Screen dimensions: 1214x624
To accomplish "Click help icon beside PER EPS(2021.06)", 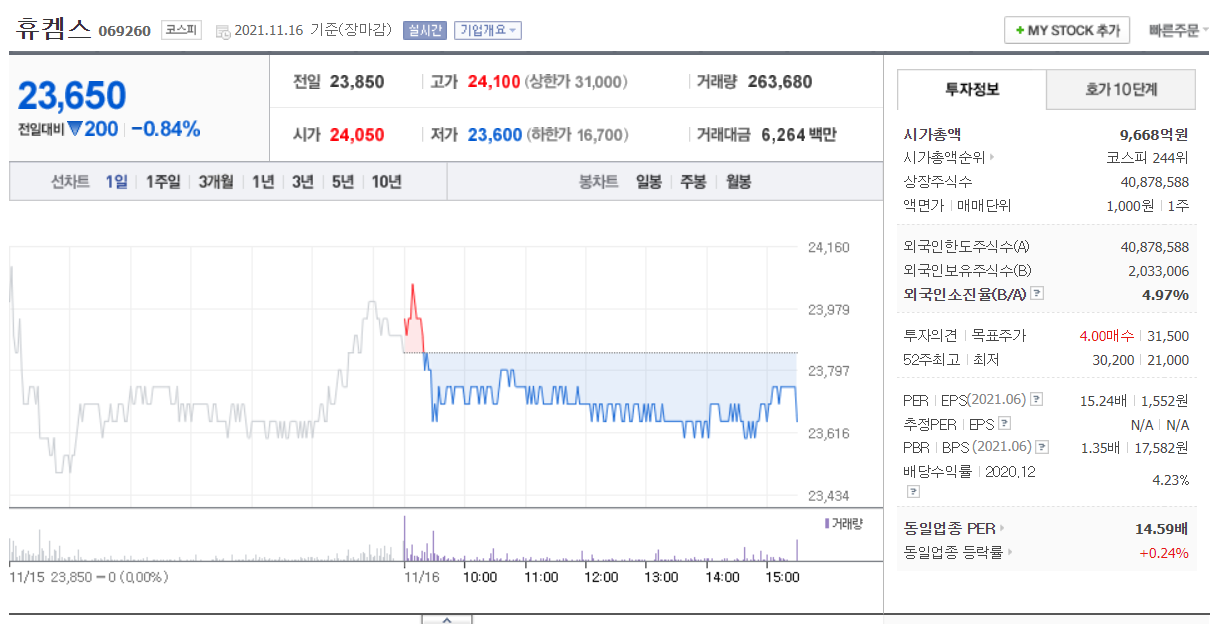I will click(1036, 400).
